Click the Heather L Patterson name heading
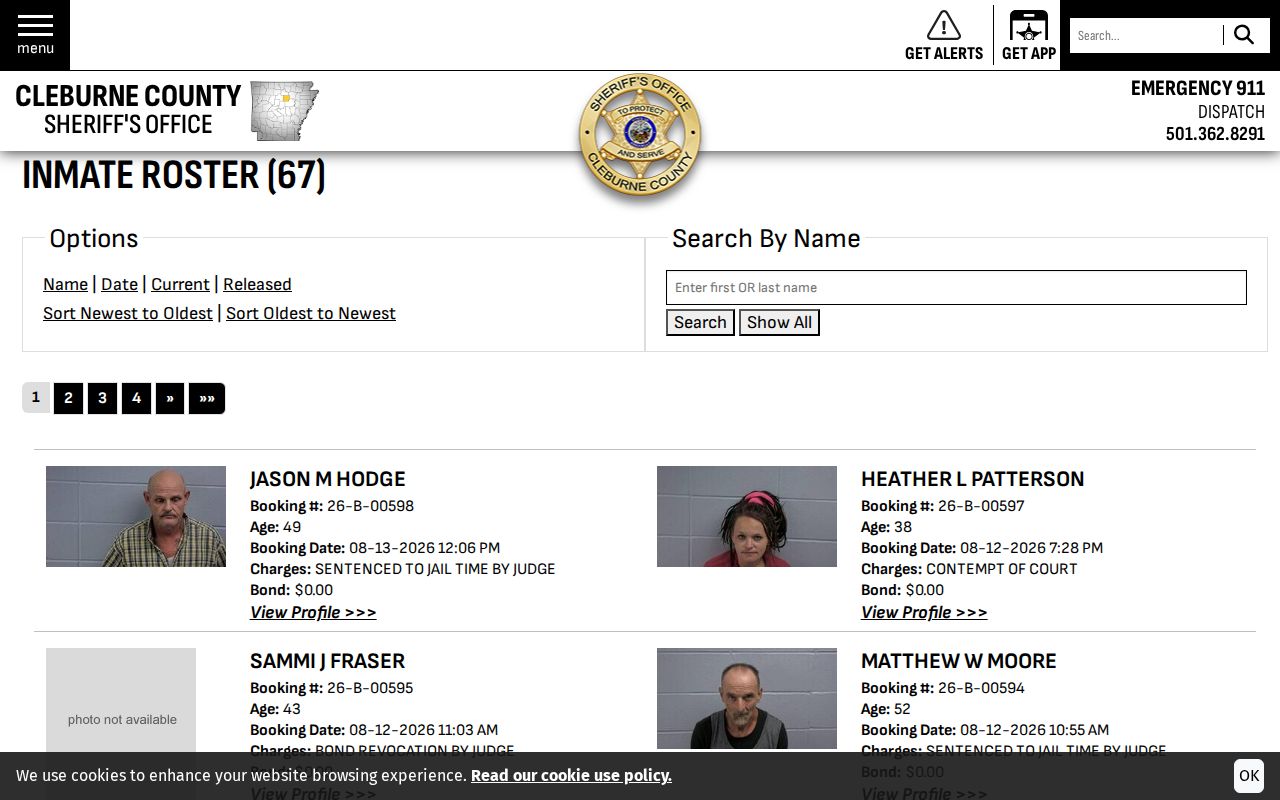This screenshot has width=1280, height=800. 972,479
